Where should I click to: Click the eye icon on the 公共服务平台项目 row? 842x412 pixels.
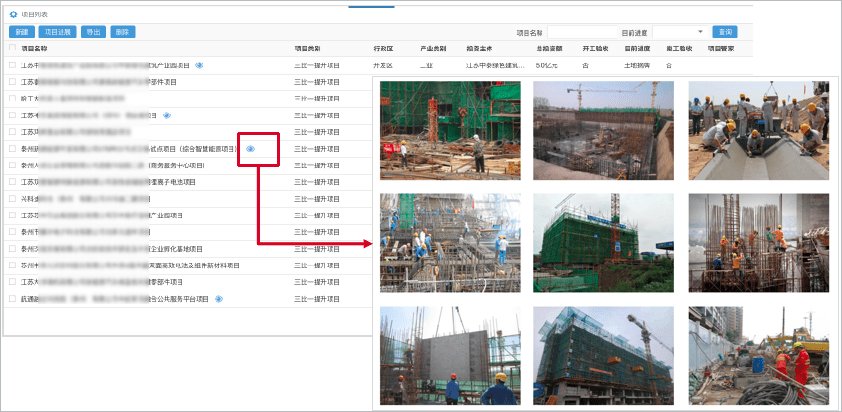point(218,298)
